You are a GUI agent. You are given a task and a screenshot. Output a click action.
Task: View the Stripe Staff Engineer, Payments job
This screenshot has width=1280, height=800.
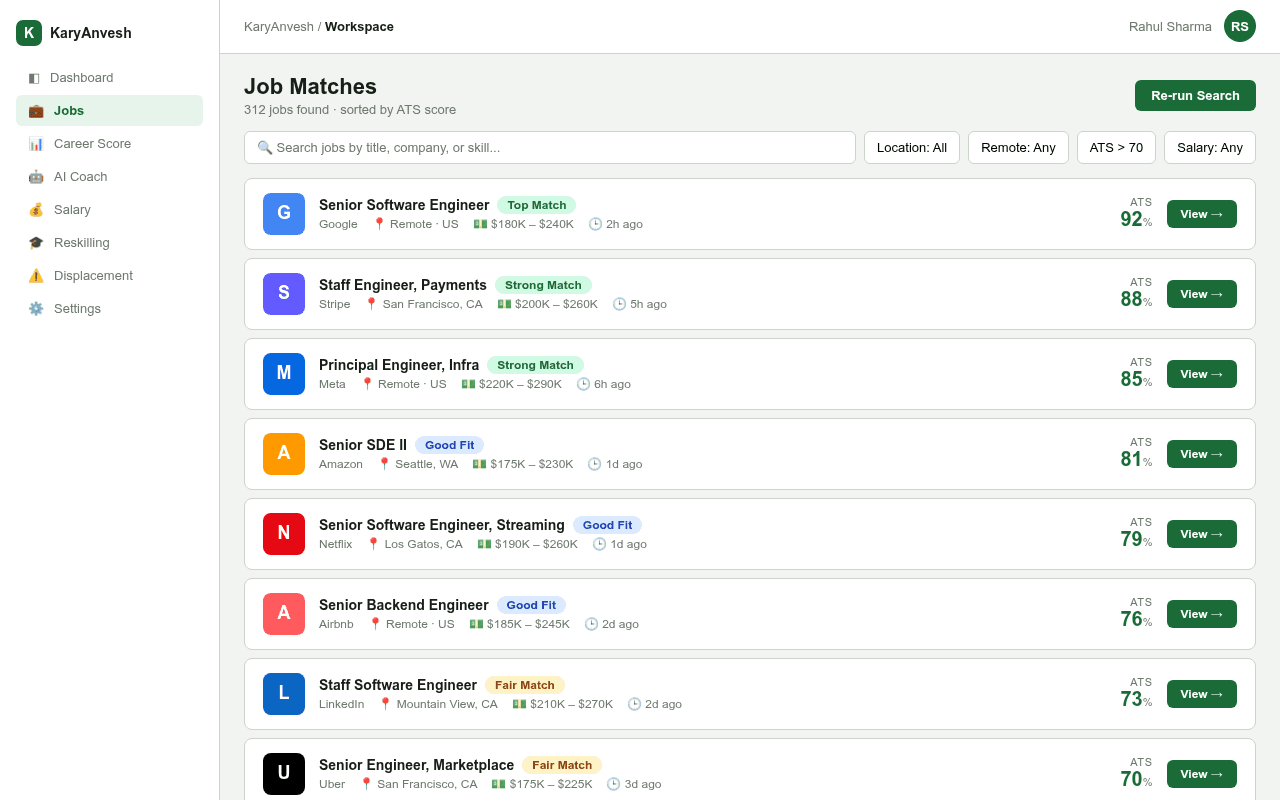click(x=1202, y=294)
